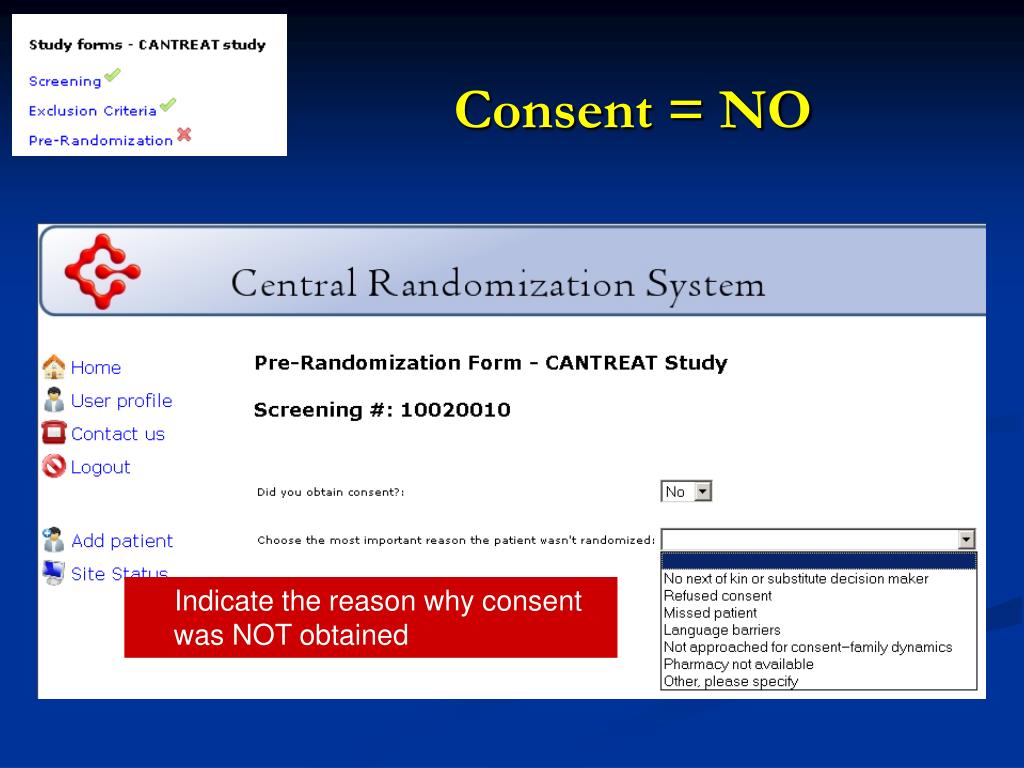Open the Site Status link
The width and height of the screenshot is (1024, 768).
tap(120, 573)
